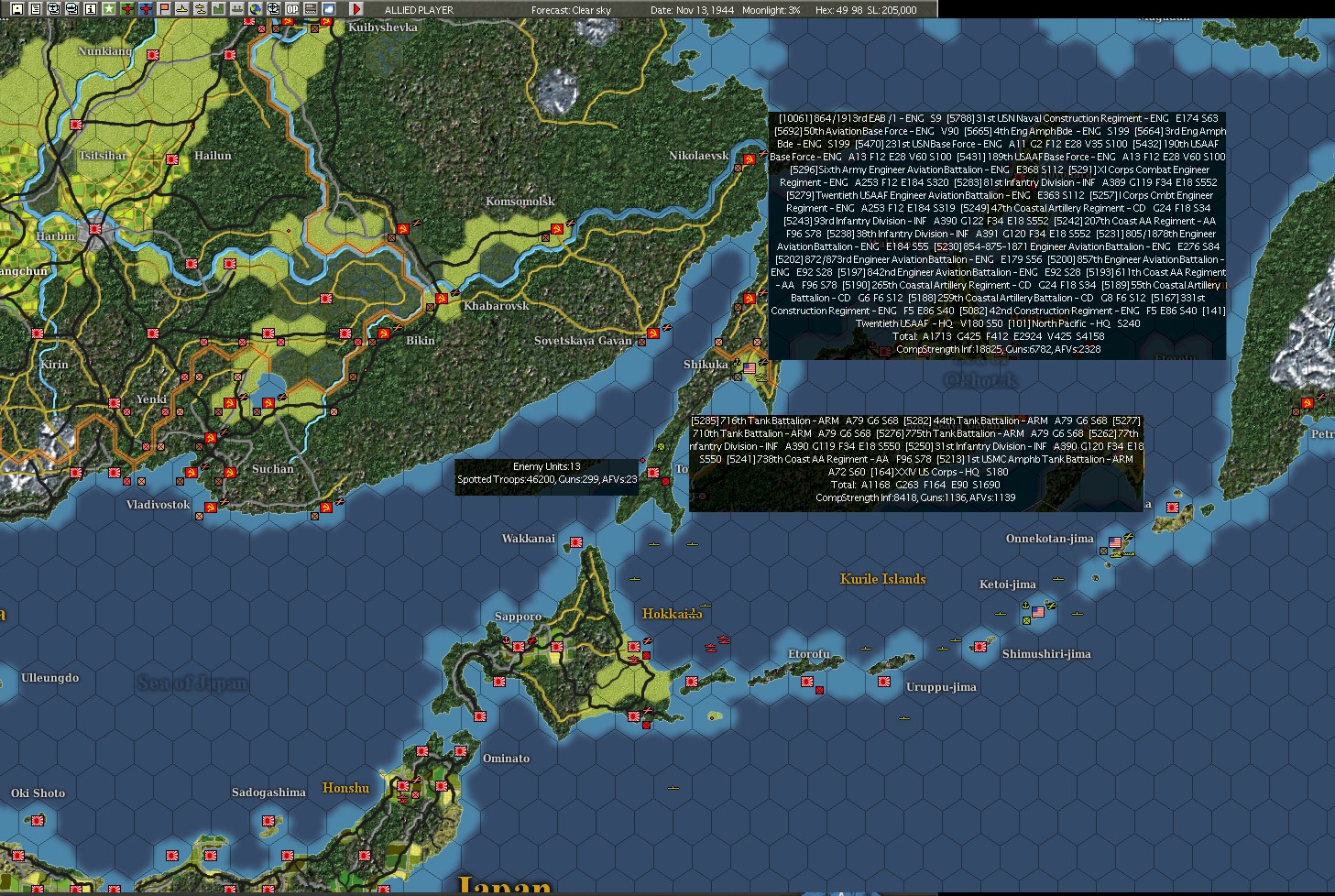This screenshot has width=1335, height=896.
Task: Select the Soviet base at Nikolaevsk
Action: click(749, 159)
